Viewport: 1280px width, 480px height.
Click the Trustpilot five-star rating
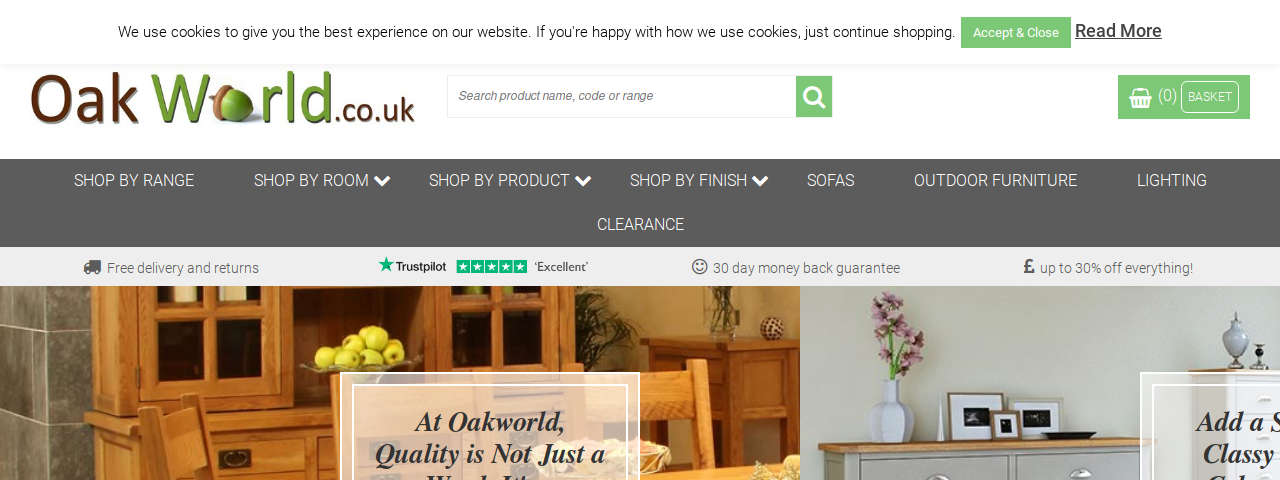491,267
